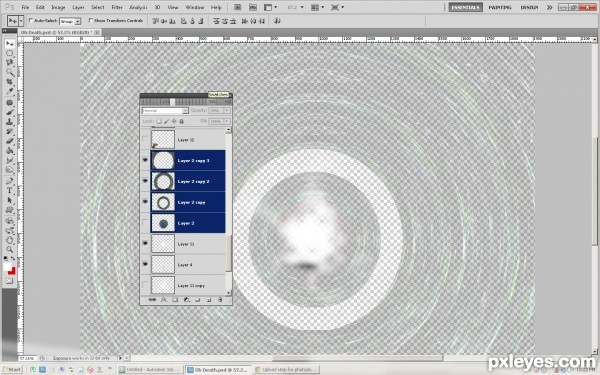
Task: Enable Auto-Select checkbox
Action: point(31,20)
